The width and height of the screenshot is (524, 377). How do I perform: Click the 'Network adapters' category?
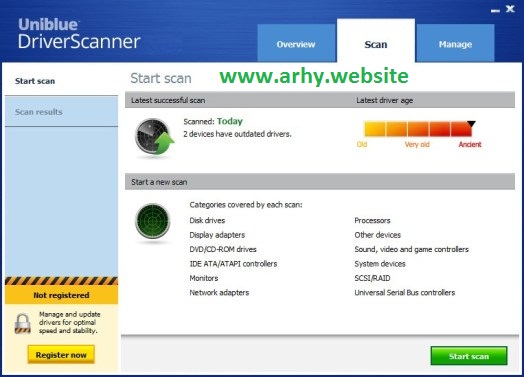[219, 292]
